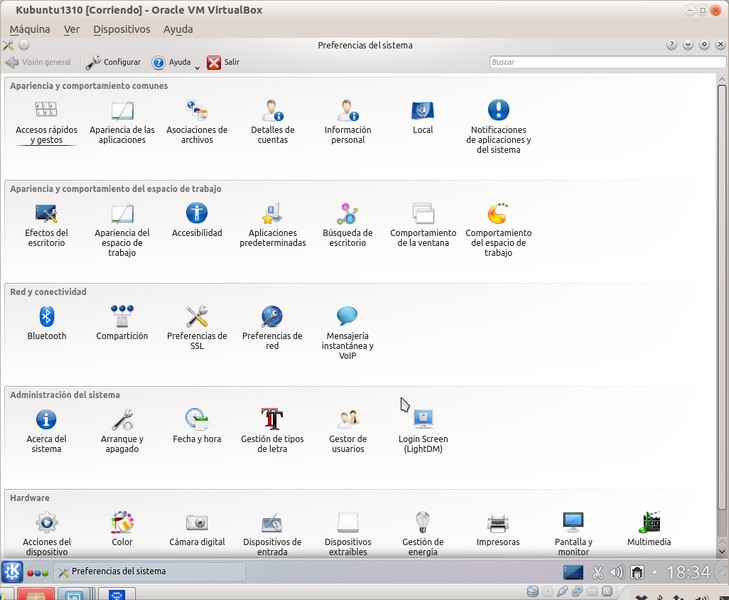The width and height of the screenshot is (729, 600).
Task: Open the Máquina menu in VirtualBox
Action: pos(29,29)
